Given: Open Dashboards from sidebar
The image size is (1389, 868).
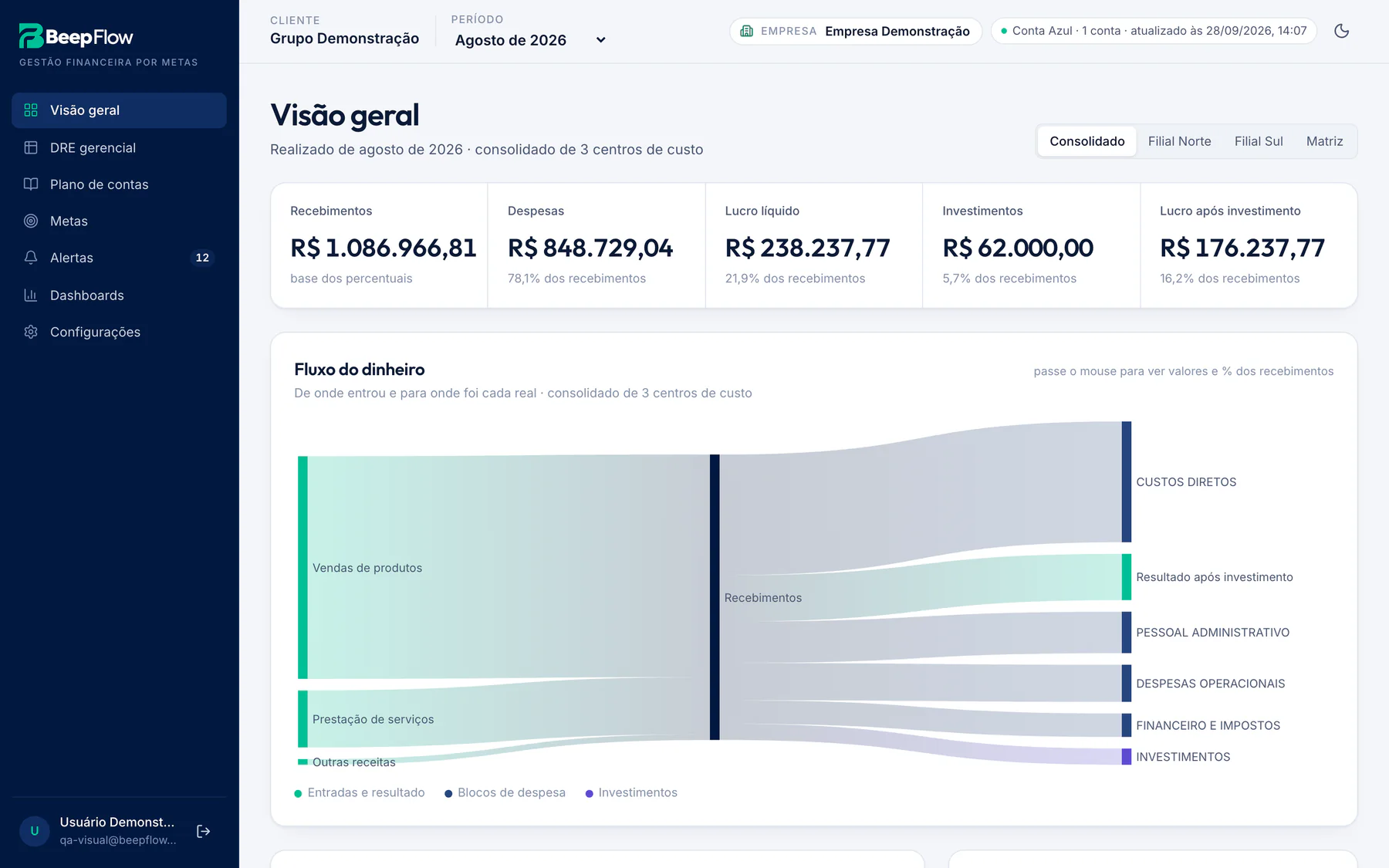Looking at the screenshot, I should [119, 296].
